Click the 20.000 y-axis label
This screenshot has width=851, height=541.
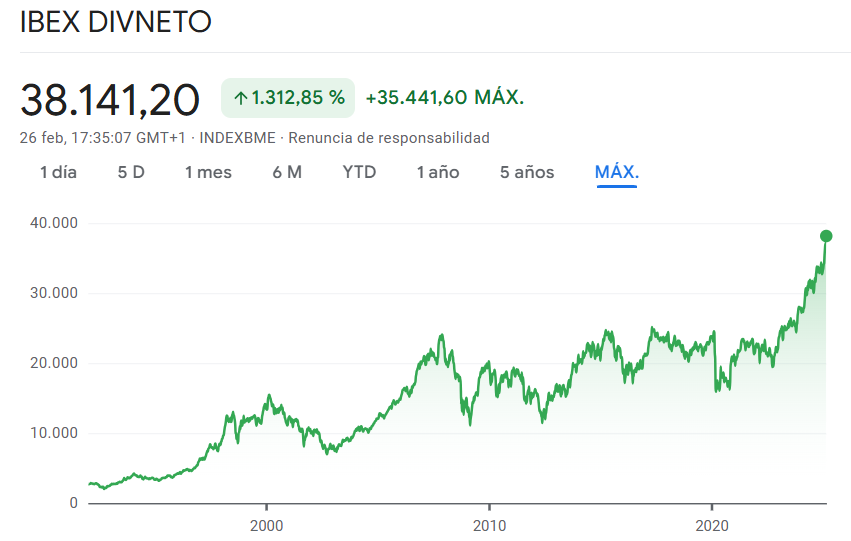54,363
